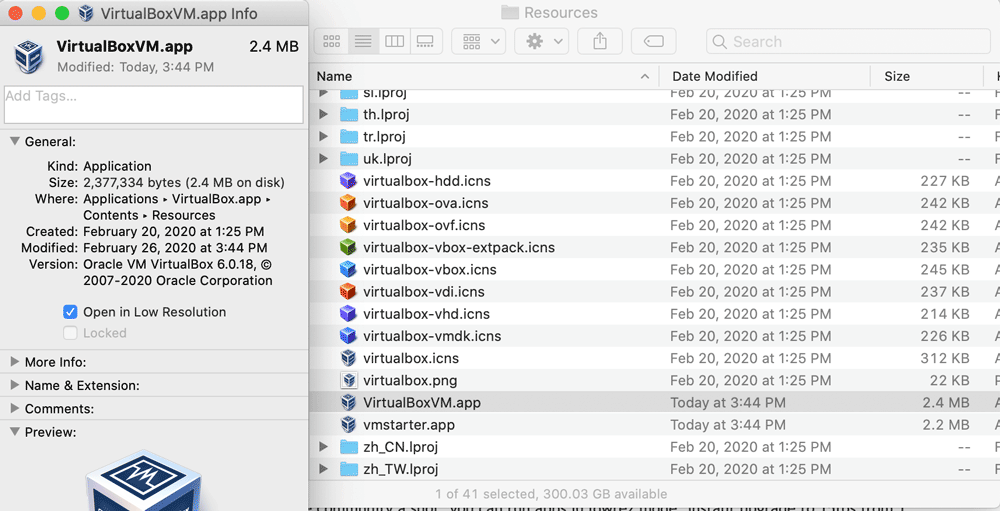The width and height of the screenshot is (1000, 511).
Task: Uncheck Open in Low Resolution
Action: [x=70, y=312]
